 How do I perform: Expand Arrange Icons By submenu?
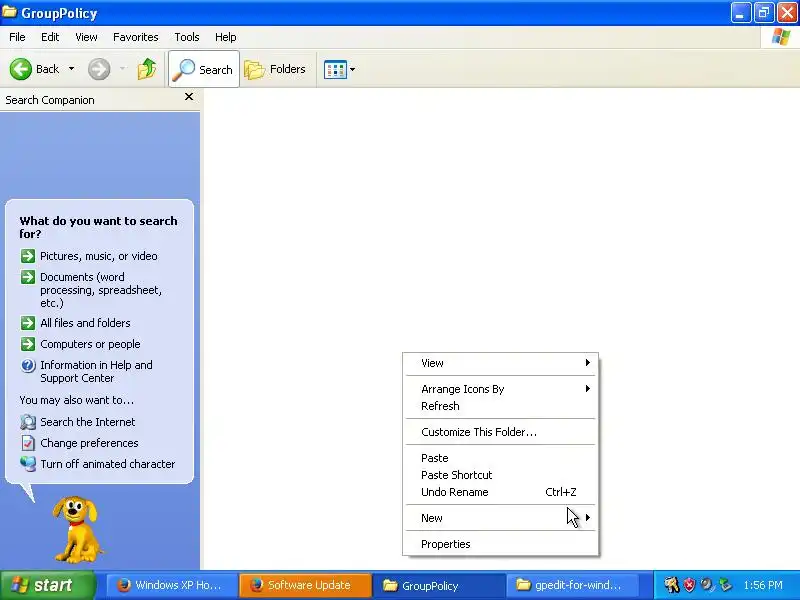click(x=500, y=389)
